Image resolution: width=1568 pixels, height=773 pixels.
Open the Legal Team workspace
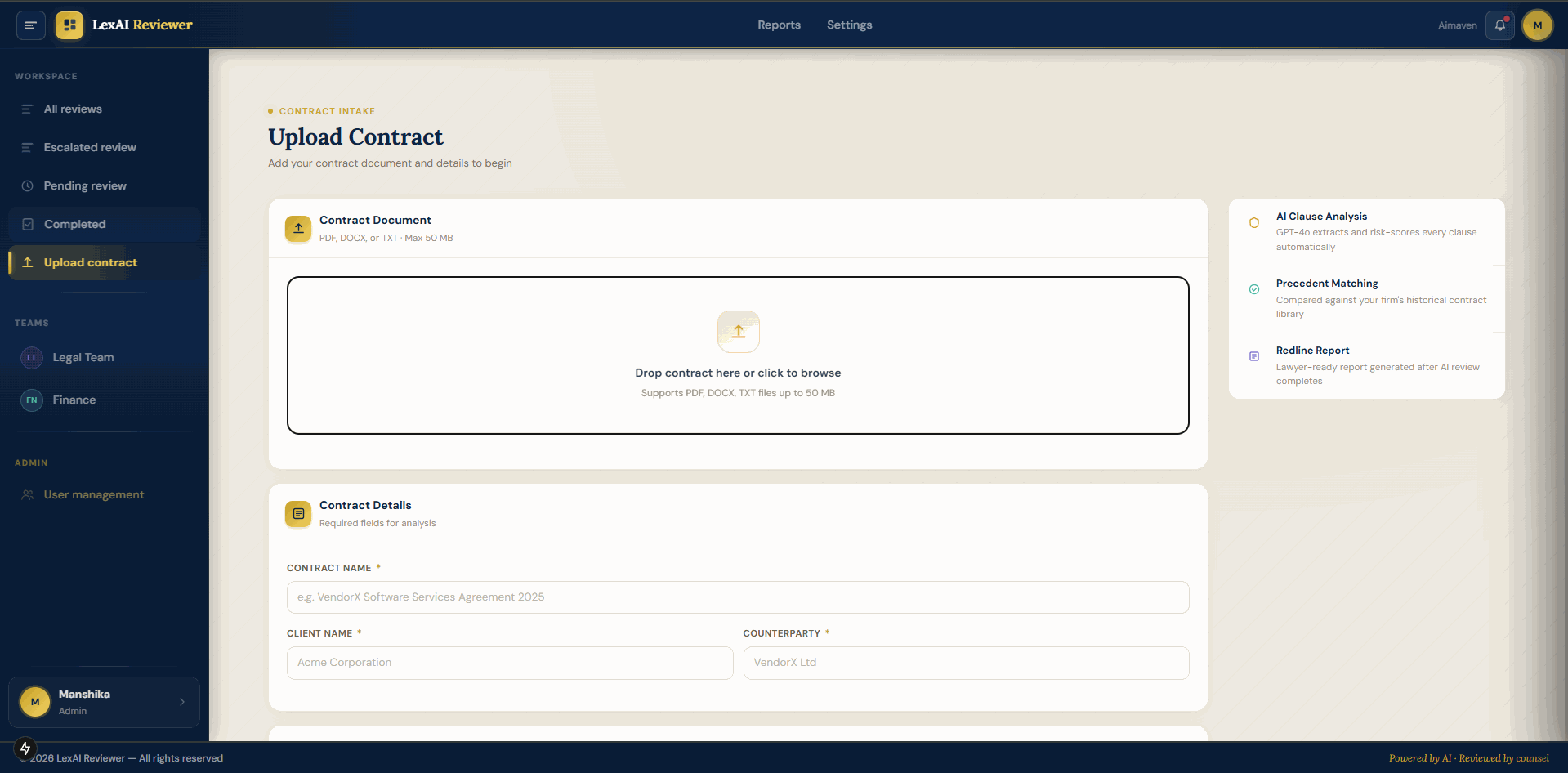coord(105,358)
